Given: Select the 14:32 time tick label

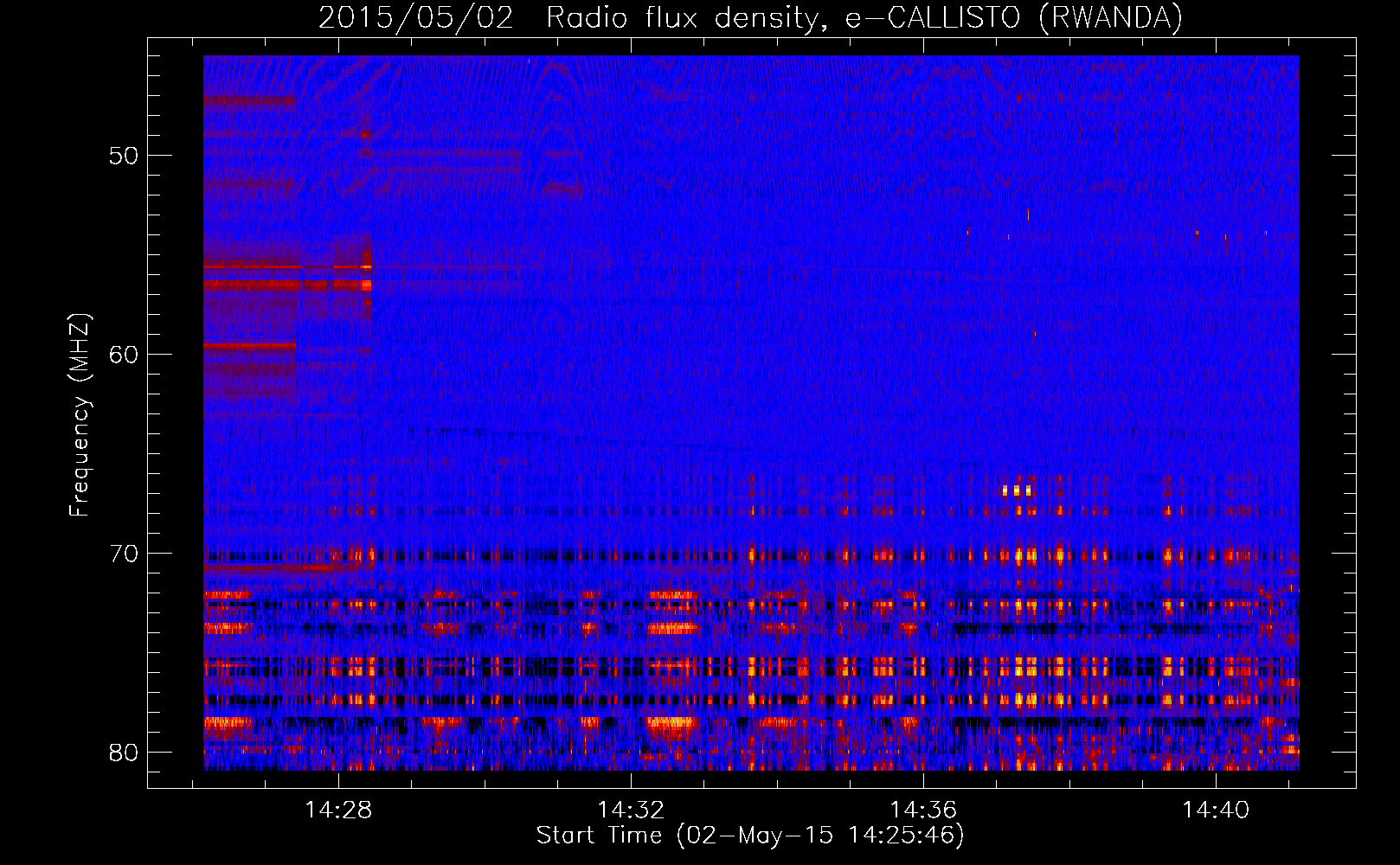Looking at the screenshot, I should point(632,810).
